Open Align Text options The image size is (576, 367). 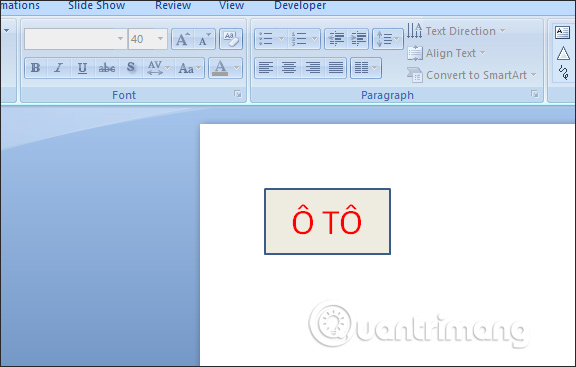[446, 53]
